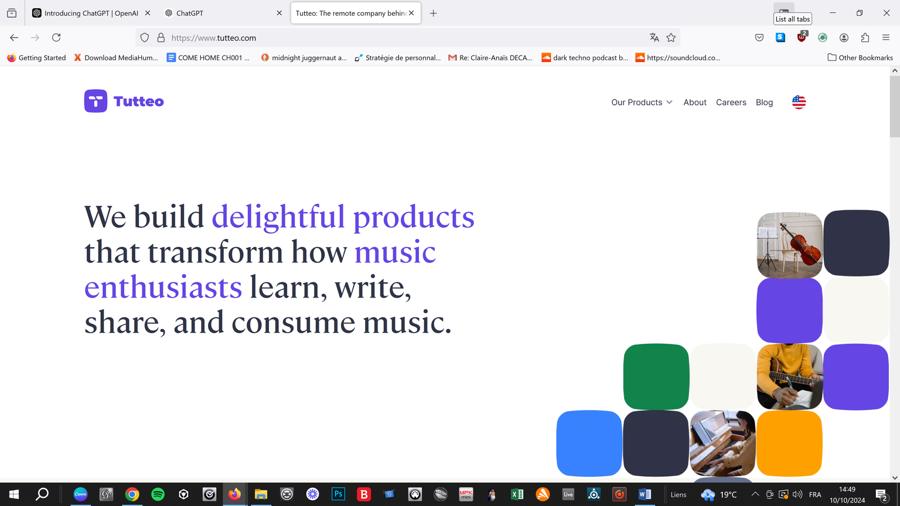900x506 pixels.
Task: Open the Stratégie de personnal... bookmark
Action: point(398,58)
